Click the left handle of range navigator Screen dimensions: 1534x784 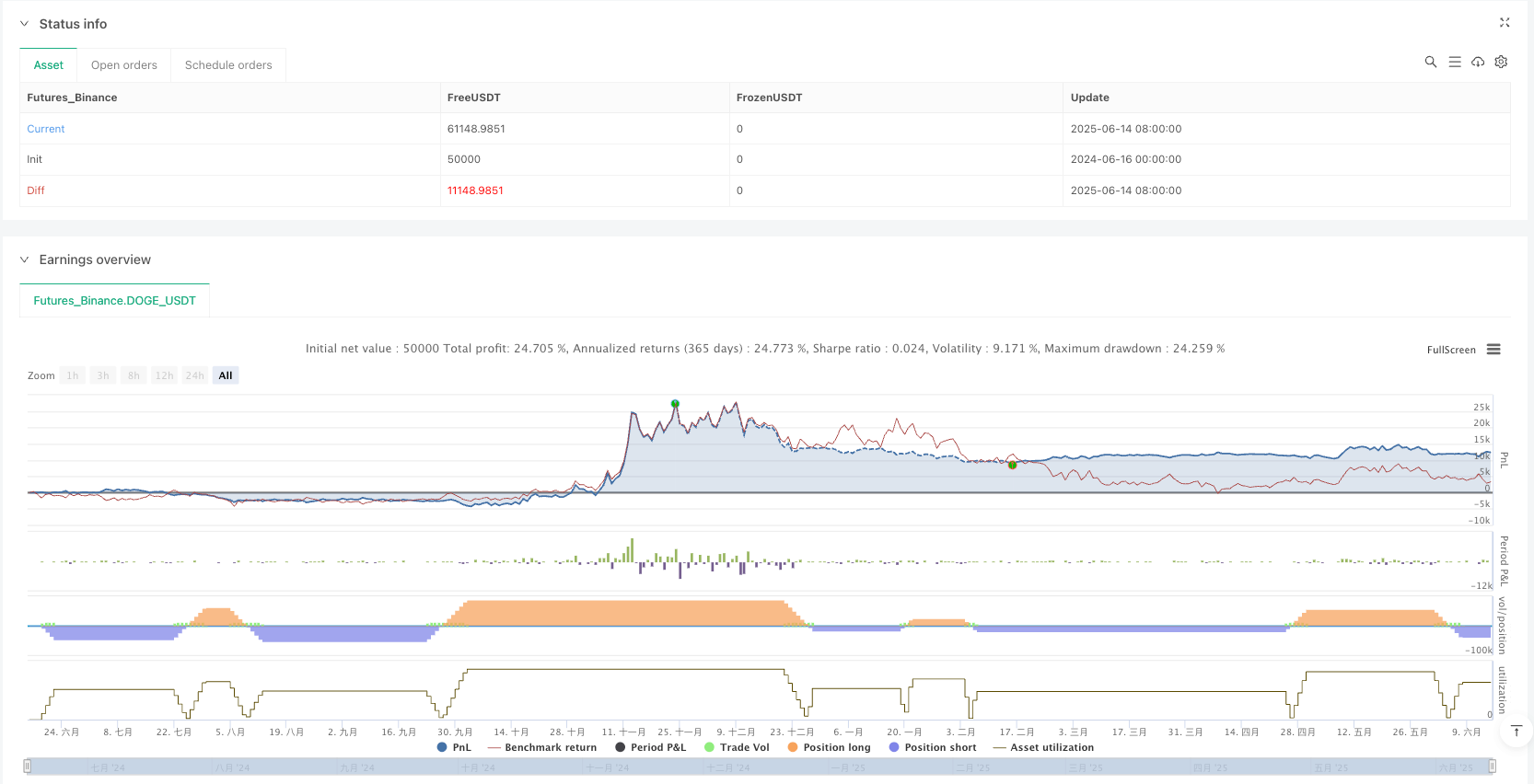(28, 767)
